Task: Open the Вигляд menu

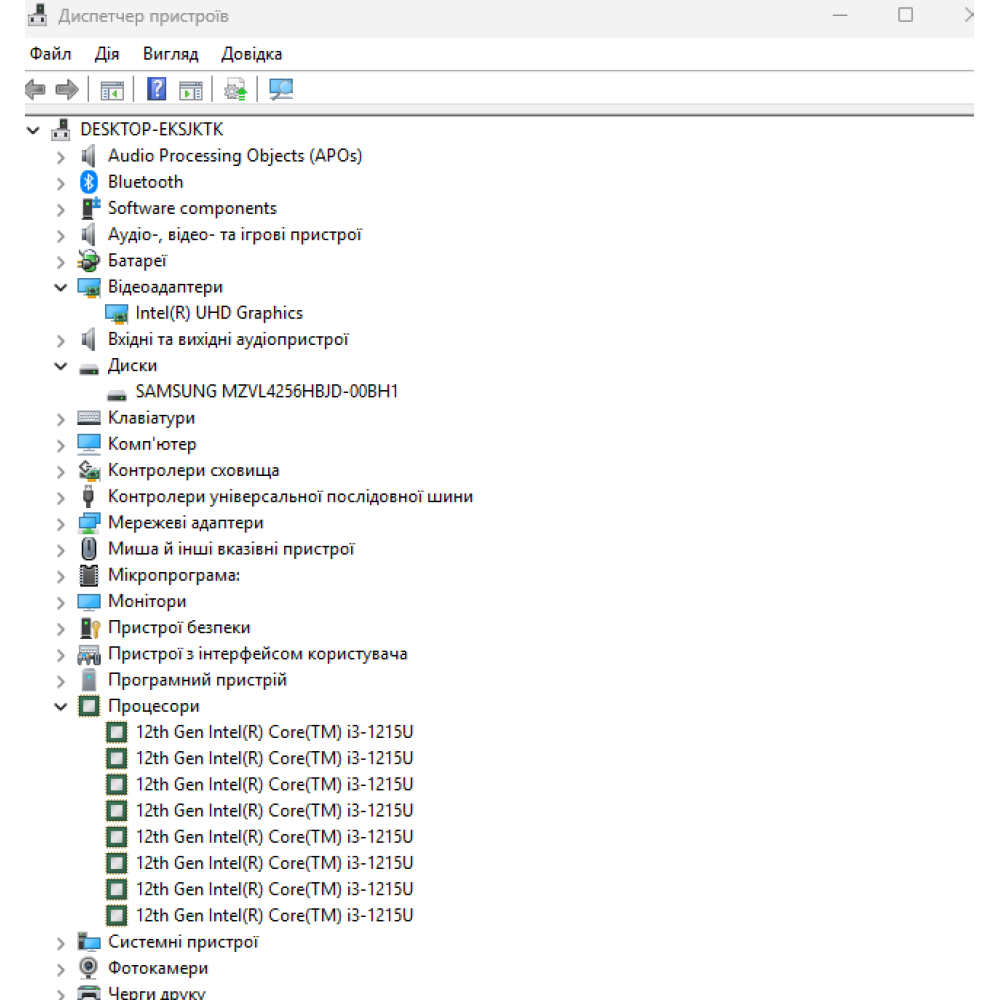Action: [x=170, y=54]
